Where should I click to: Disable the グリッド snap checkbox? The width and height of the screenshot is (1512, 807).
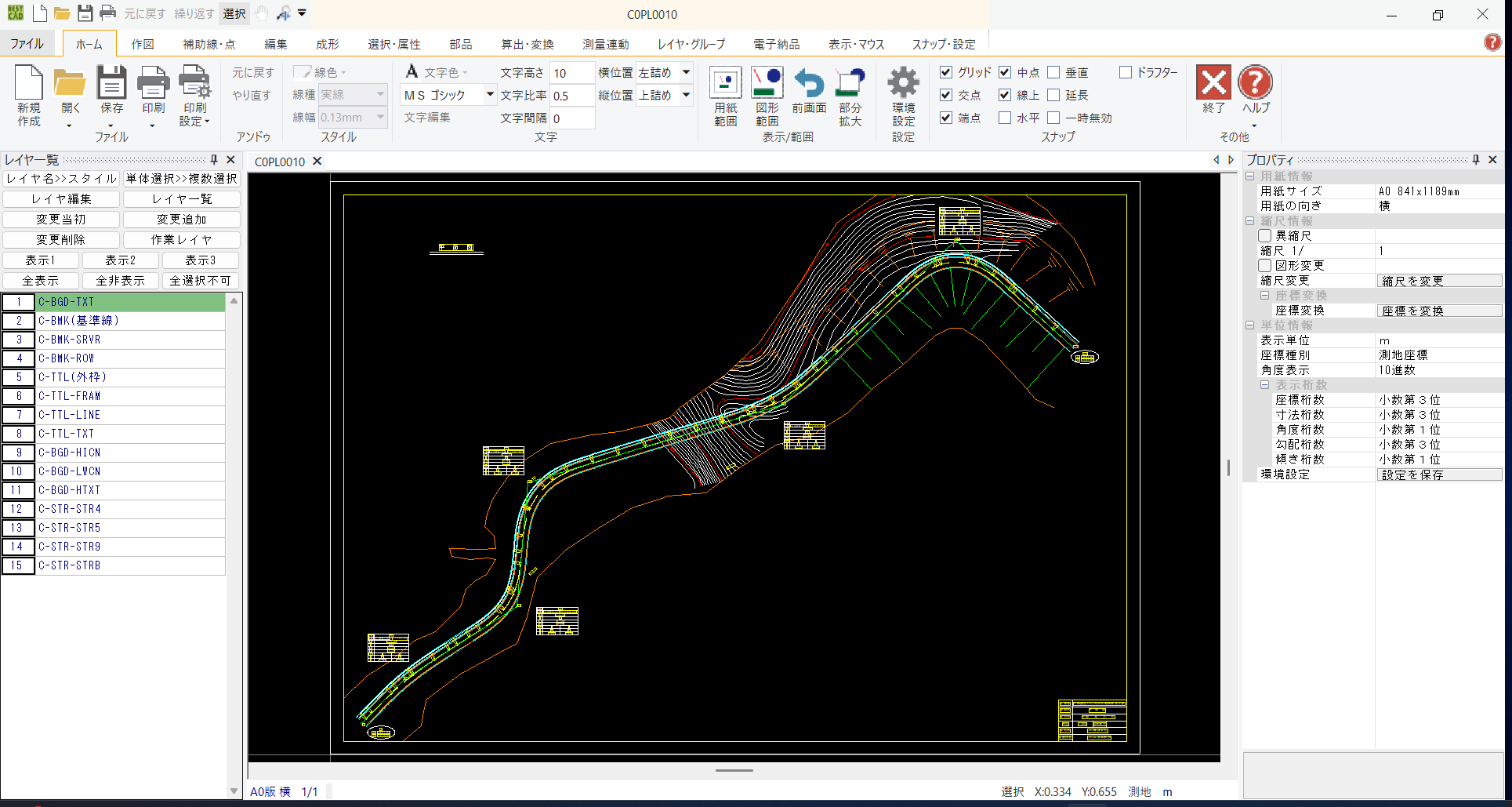point(946,72)
